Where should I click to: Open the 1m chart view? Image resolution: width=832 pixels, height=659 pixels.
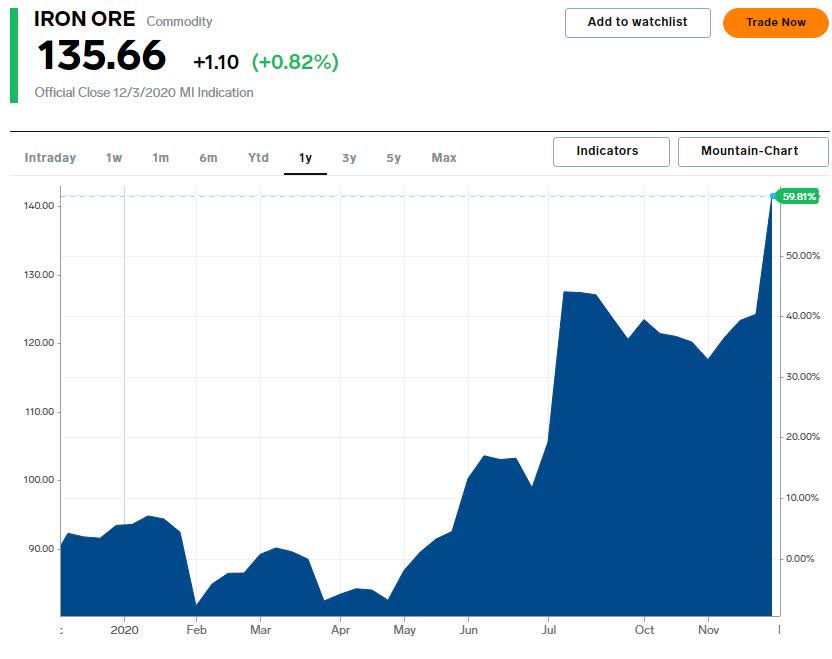[161, 157]
